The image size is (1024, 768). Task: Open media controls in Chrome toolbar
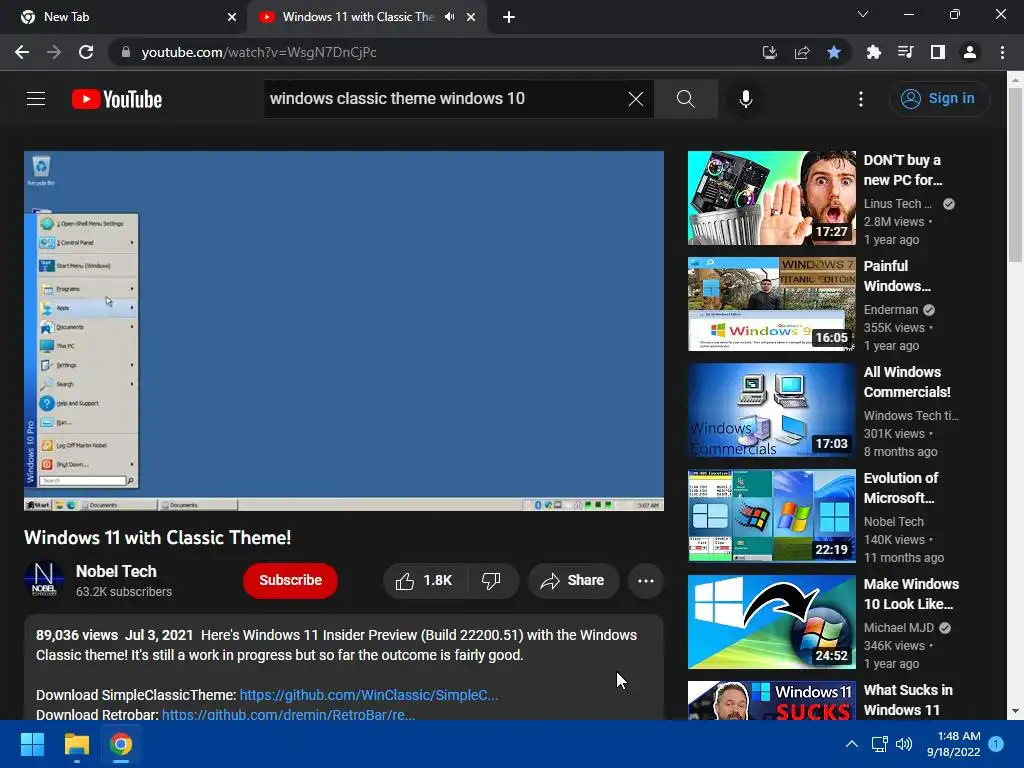pos(906,52)
